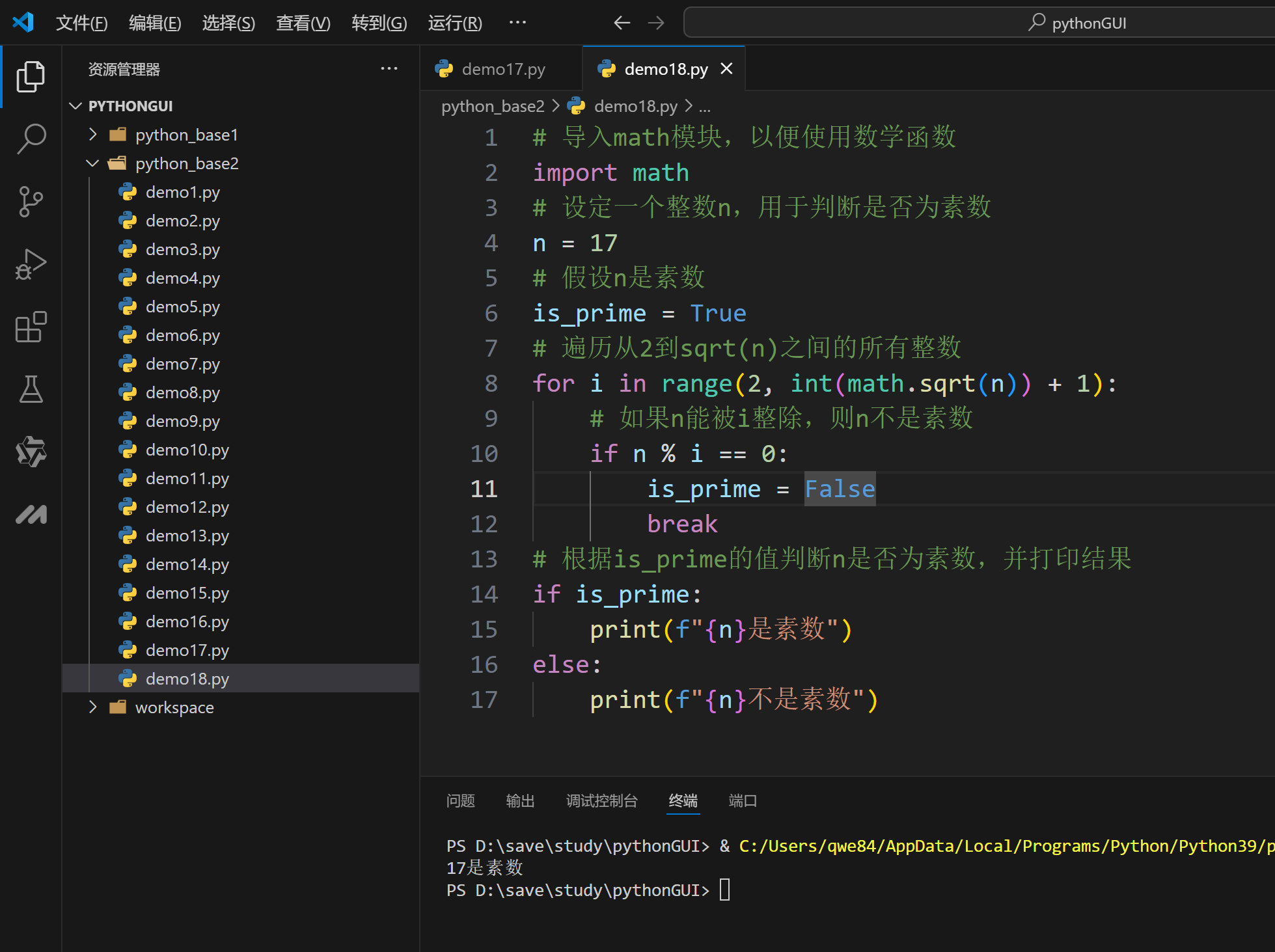Screen dimensions: 1275x952
Task: Open demo12.py from the file tree
Action: 187,507
